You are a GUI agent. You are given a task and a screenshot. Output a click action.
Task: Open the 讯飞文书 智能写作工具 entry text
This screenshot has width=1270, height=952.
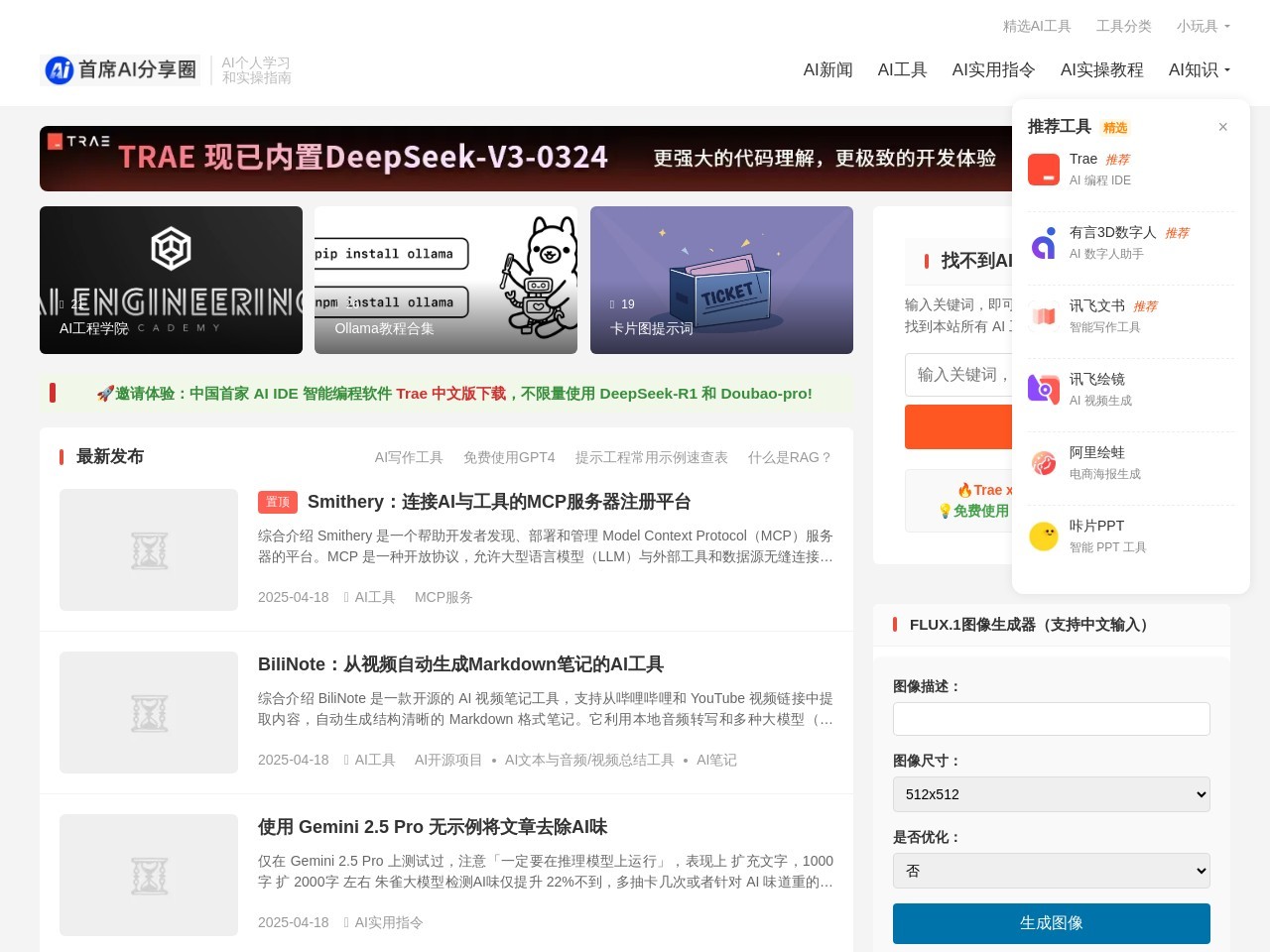pos(1113,316)
